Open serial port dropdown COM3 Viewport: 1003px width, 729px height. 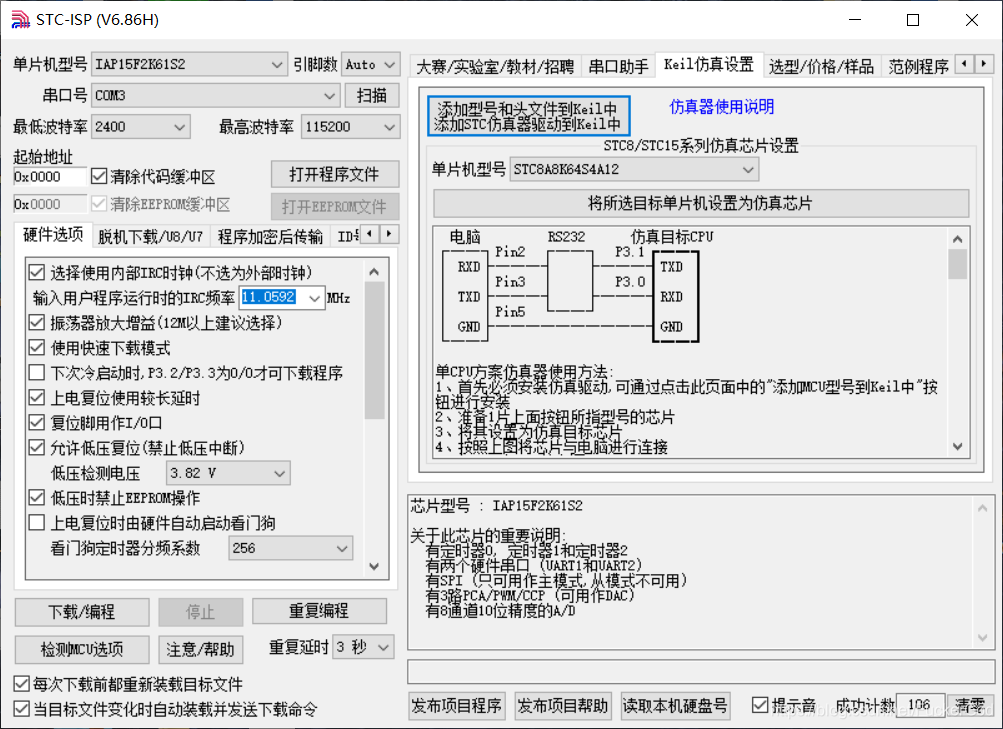point(215,95)
